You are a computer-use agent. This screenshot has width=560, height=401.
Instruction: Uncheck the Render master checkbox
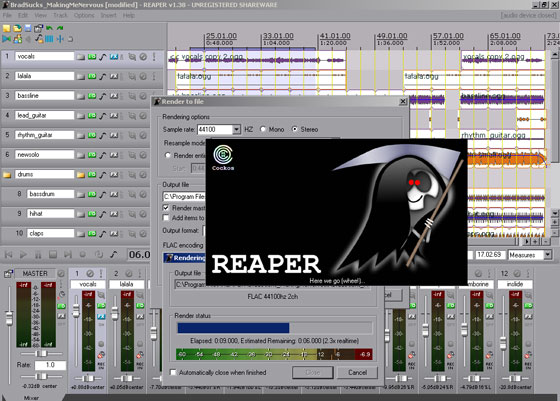click(x=166, y=207)
